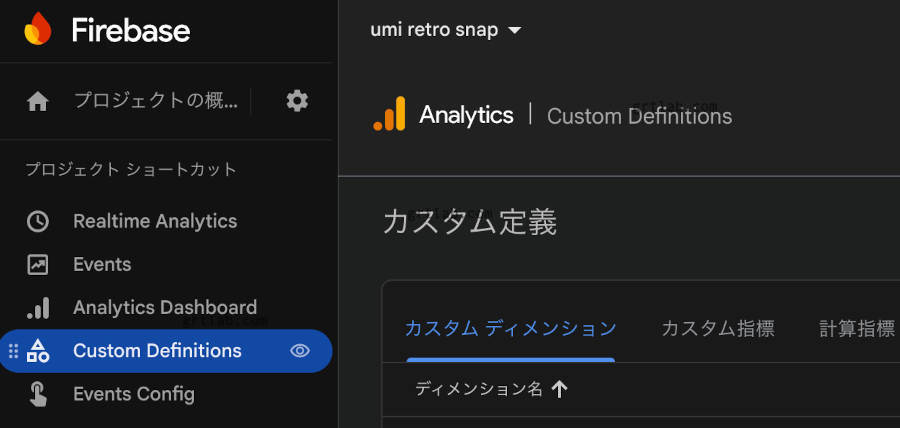Click the Events chart icon
The width and height of the screenshot is (900, 428).
38,265
